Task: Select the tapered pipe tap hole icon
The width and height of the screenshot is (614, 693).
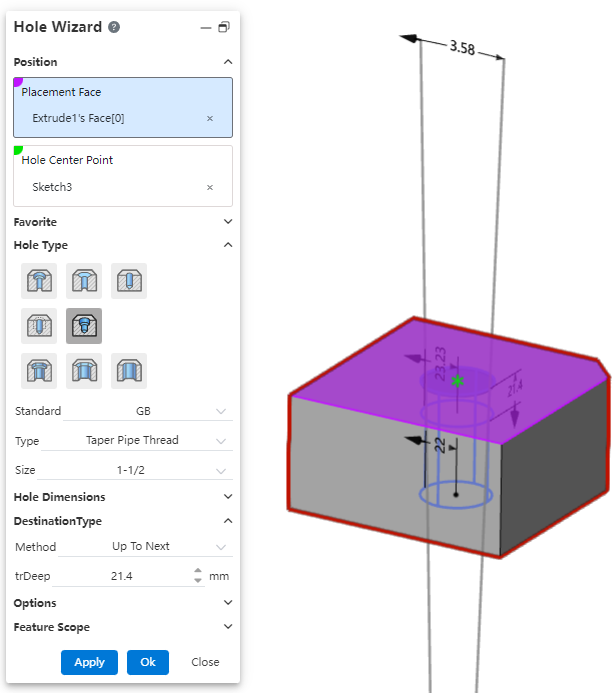Action: tap(84, 326)
